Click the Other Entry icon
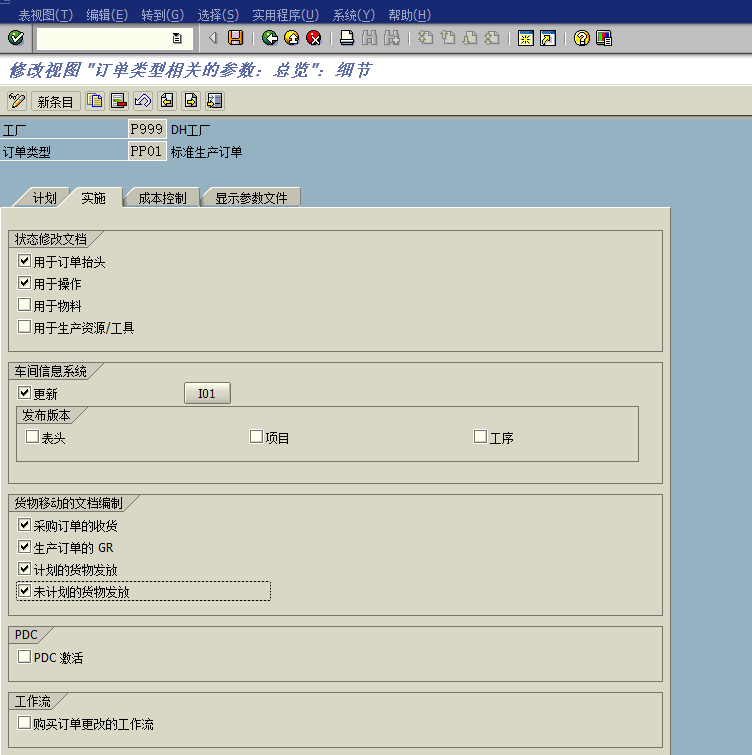The width and height of the screenshot is (752, 755). (215, 101)
